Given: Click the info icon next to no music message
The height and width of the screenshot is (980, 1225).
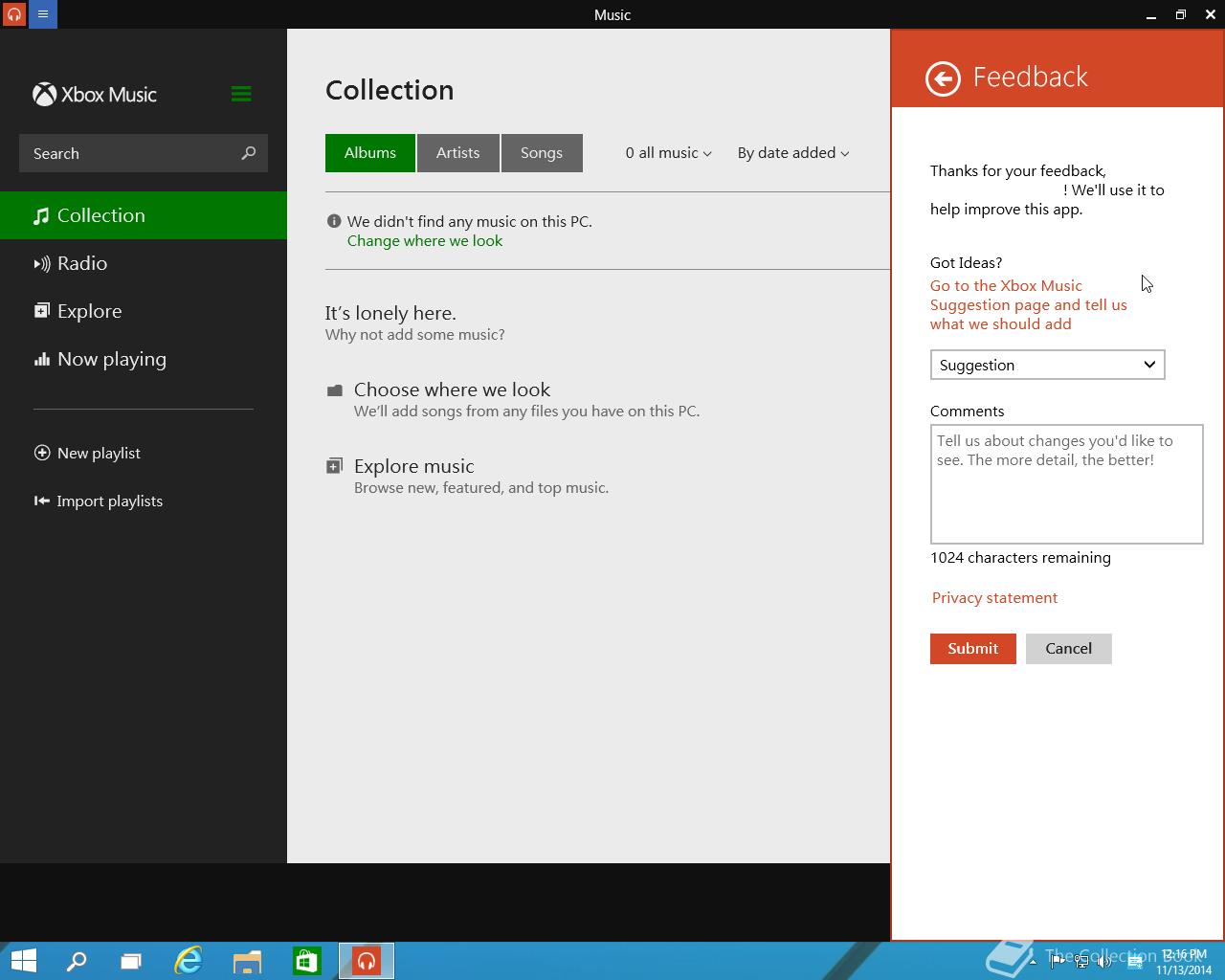Looking at the screenshot, I should pyautogui.click(x=334, y=221).
